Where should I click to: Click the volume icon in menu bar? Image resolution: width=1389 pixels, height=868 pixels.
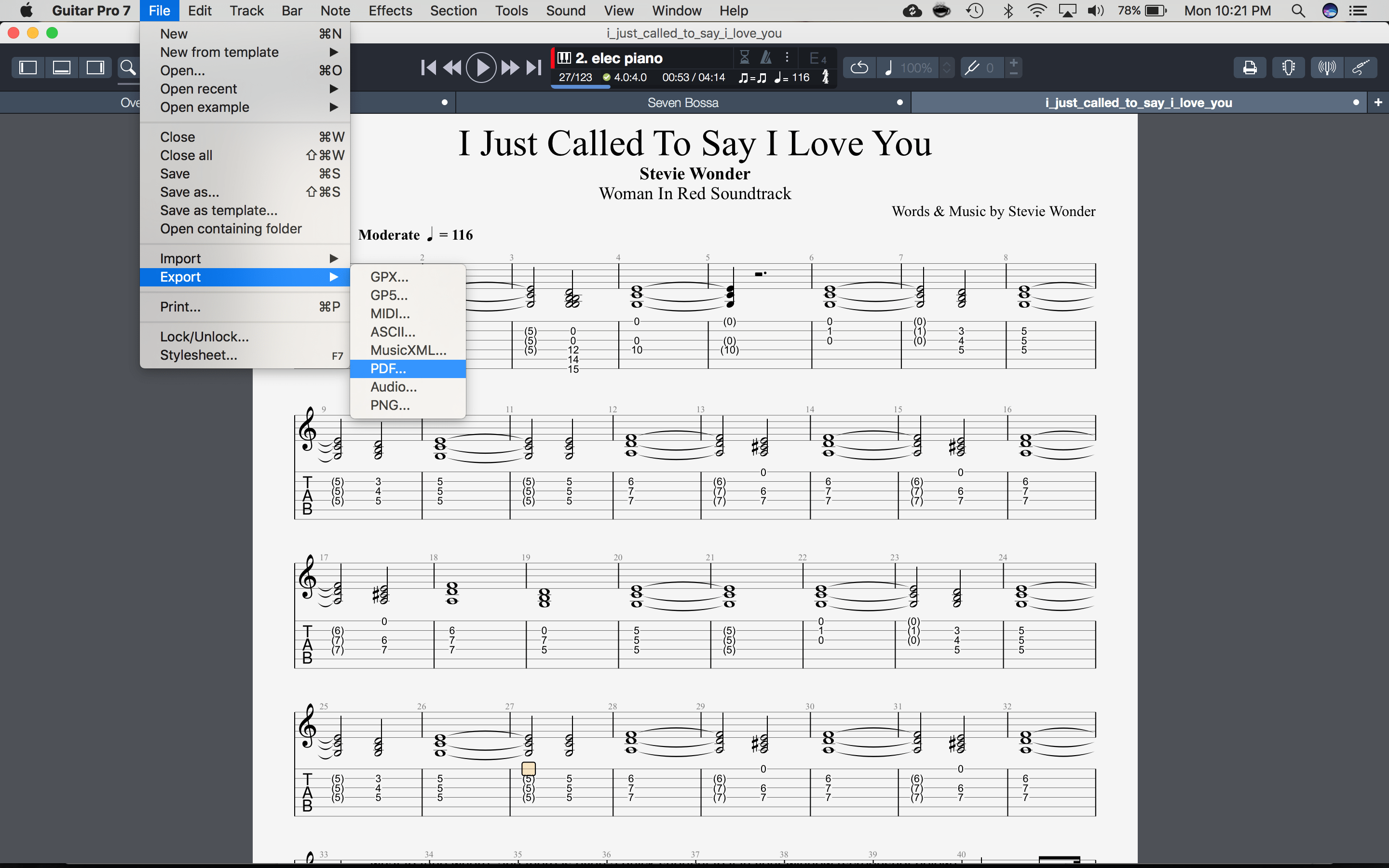click(x=1096, y=11)
